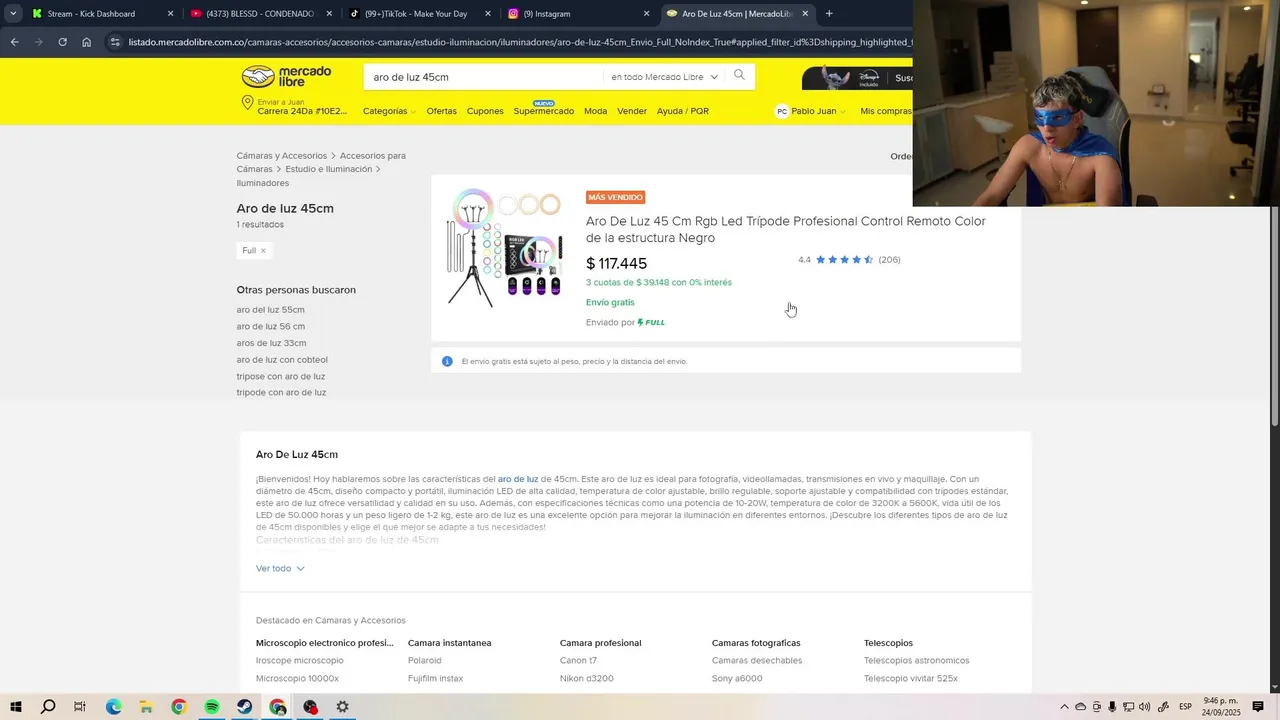Open taskbar search magnifier
The image size is (1280, 720).
(x=47, y=707)
